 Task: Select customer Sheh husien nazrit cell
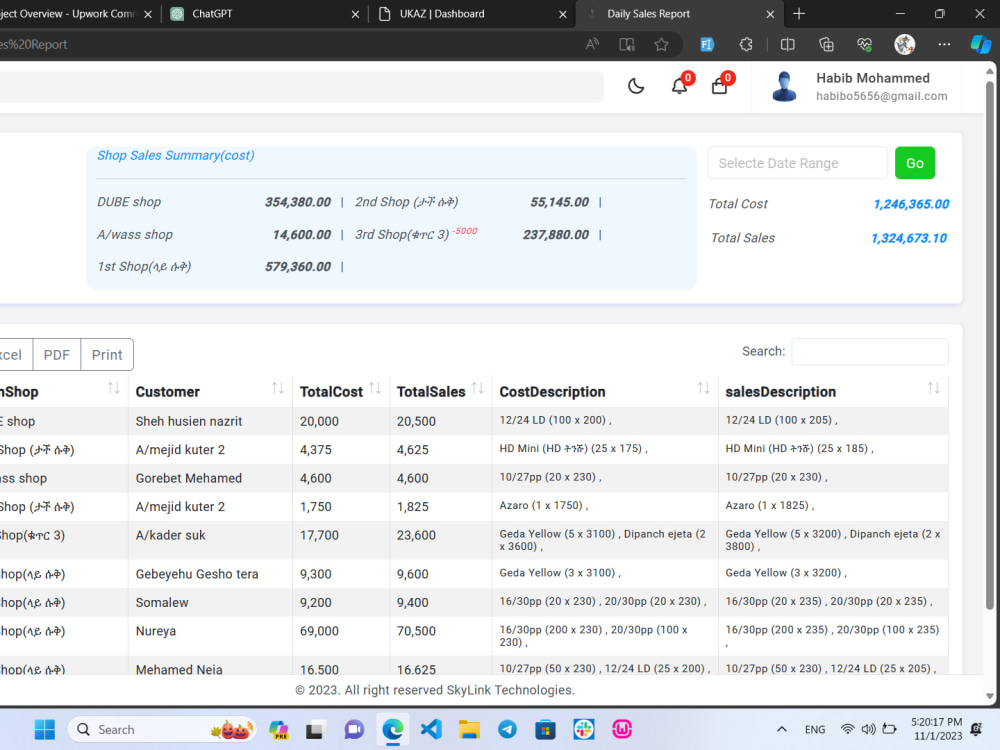(210, 422)
